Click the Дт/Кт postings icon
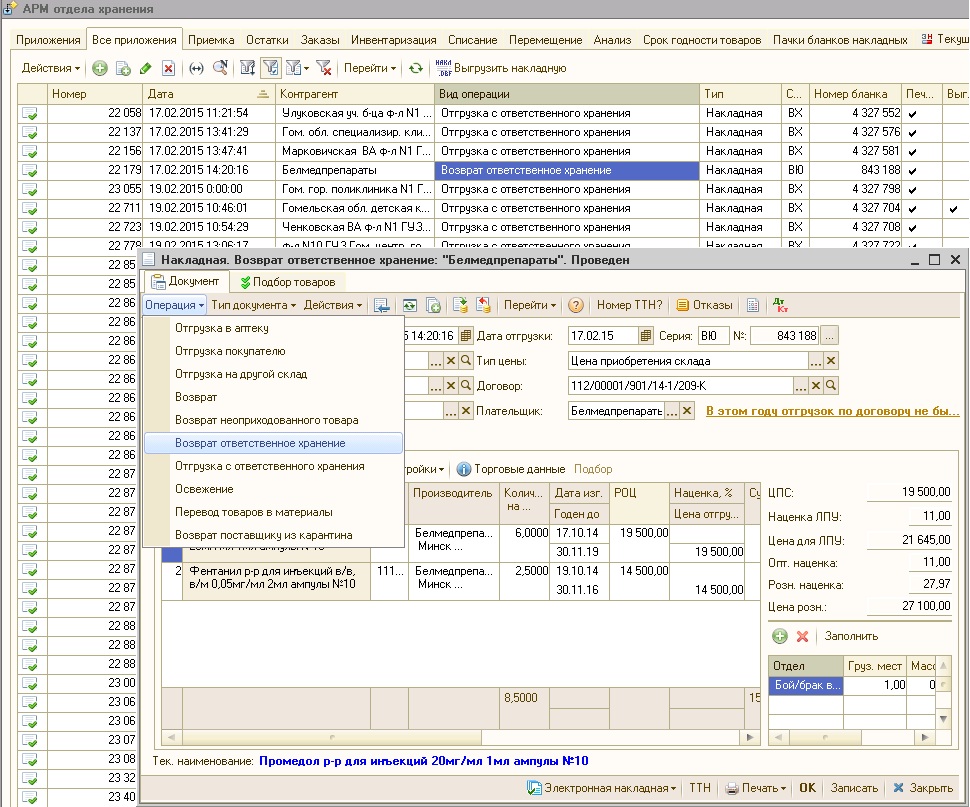 781,305
